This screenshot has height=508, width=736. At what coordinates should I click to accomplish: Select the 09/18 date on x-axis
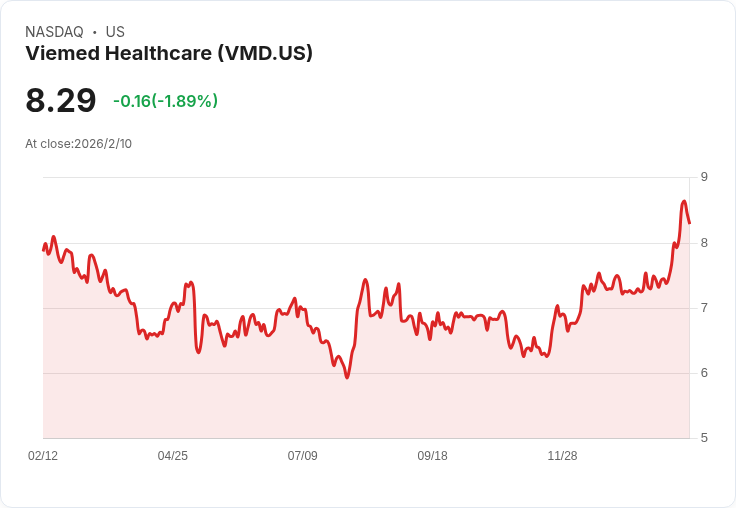point(432,455)
